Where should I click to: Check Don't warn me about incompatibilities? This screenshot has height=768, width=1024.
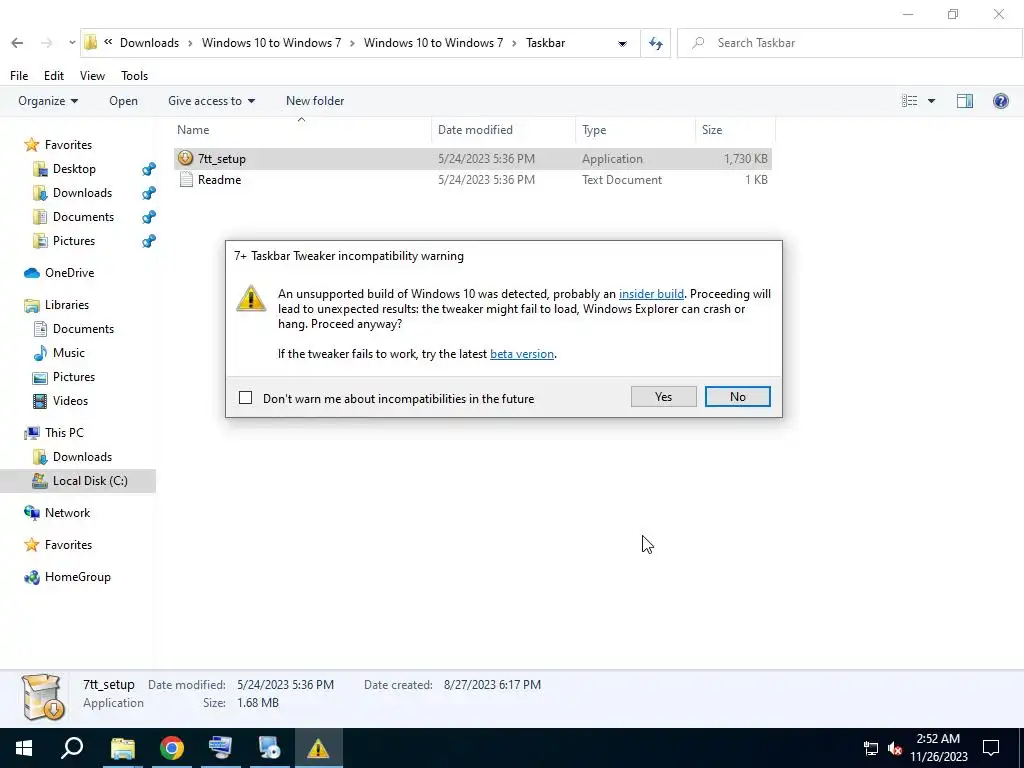[246, 398]
